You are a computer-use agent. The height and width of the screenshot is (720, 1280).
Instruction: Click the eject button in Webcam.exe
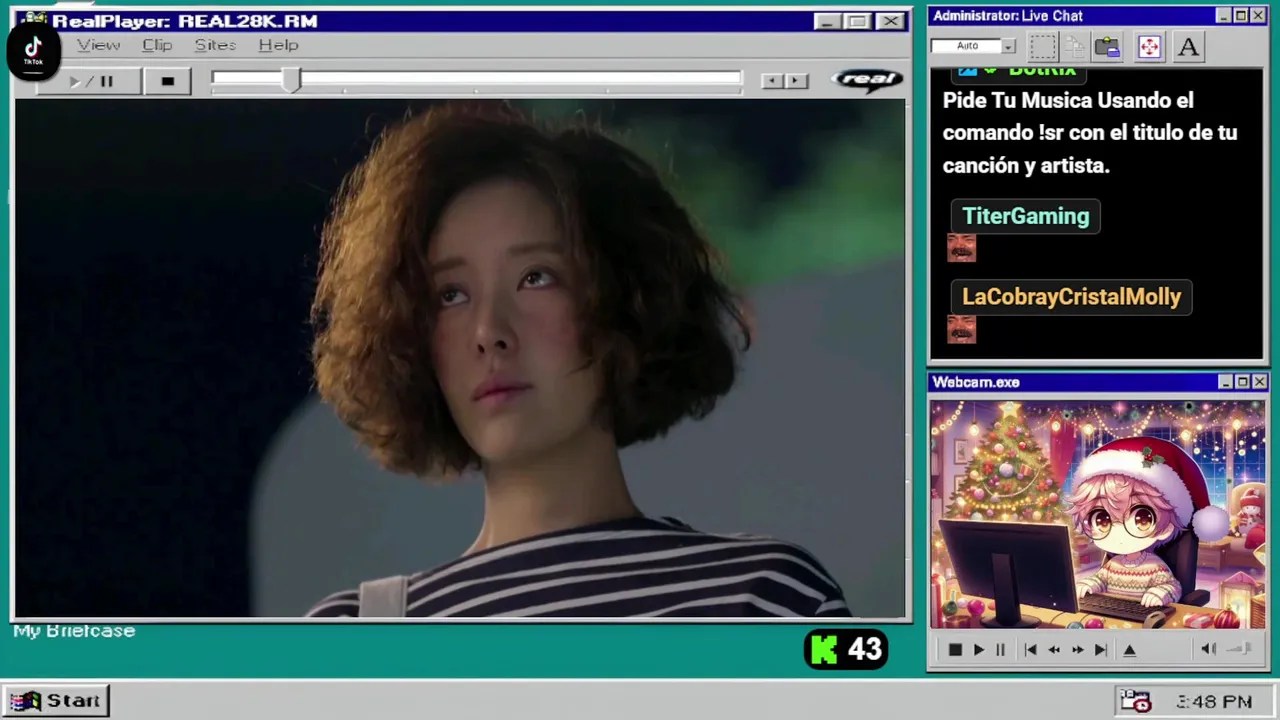[x=1130, y=650]
